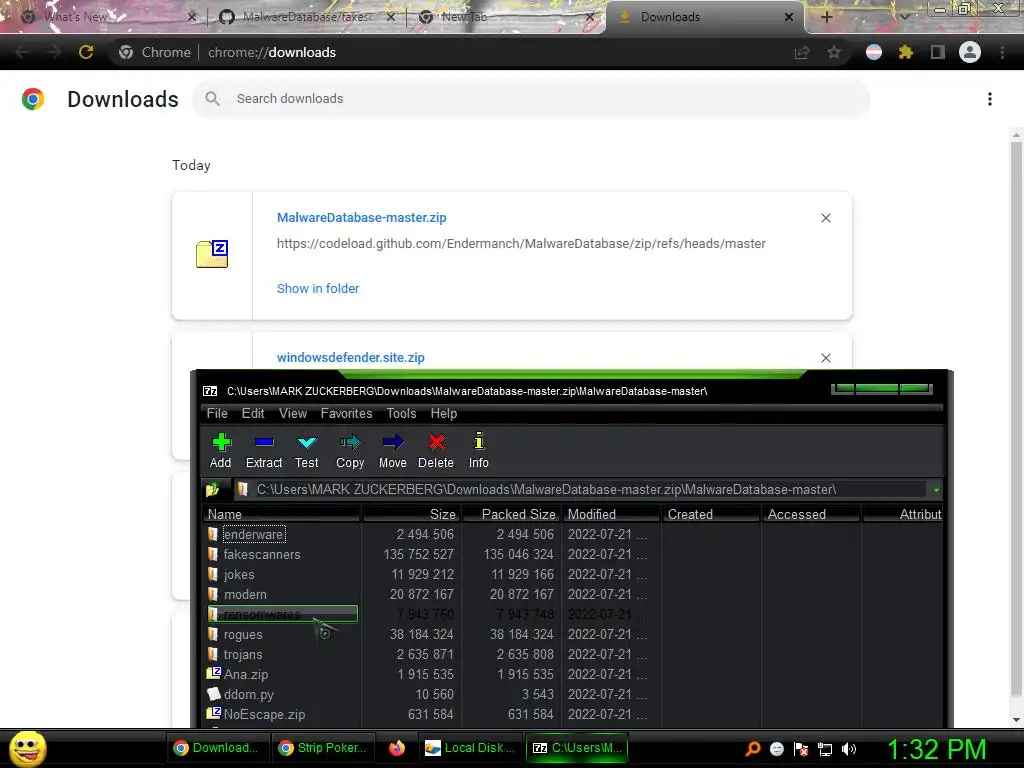Click the Extract toolbar icon in 7-Zip
The height and width of the screenshot is (768, 1024).
tap(264, 451)
